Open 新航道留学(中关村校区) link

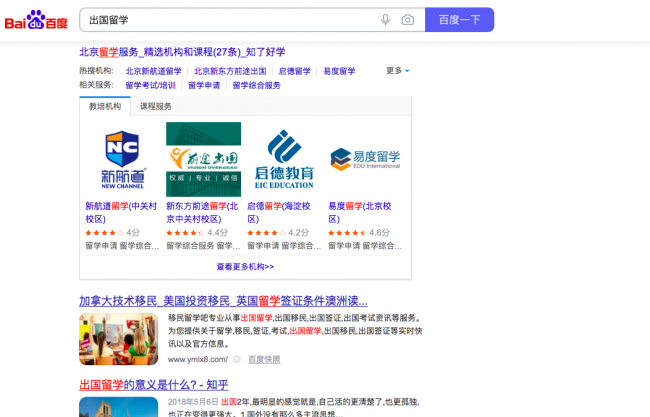point(121,212)
